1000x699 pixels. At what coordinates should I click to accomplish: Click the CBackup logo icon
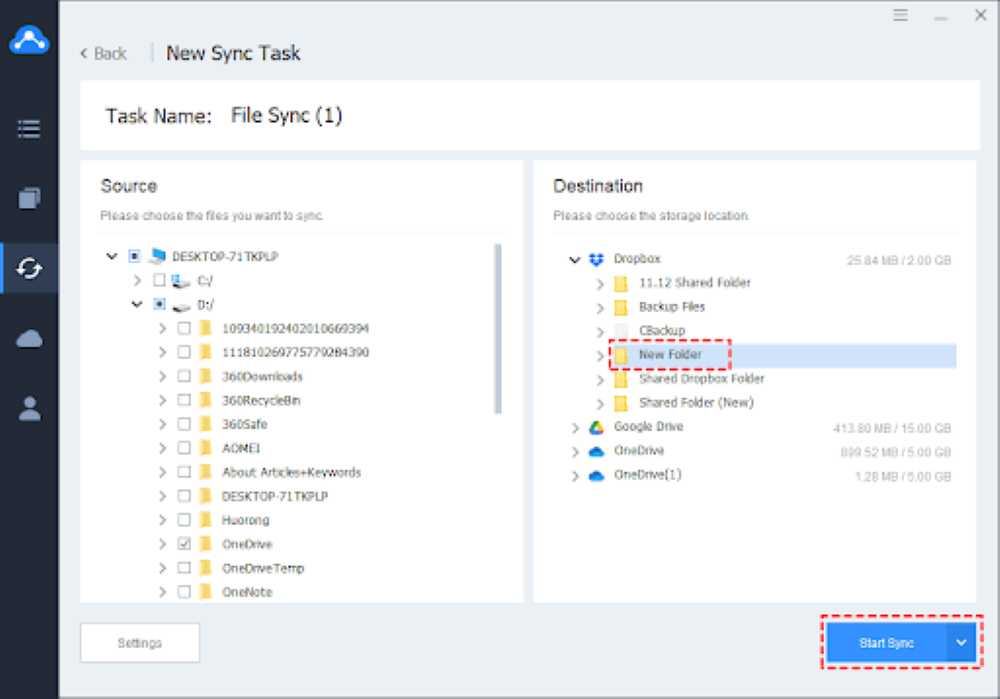tap(29, 40)
